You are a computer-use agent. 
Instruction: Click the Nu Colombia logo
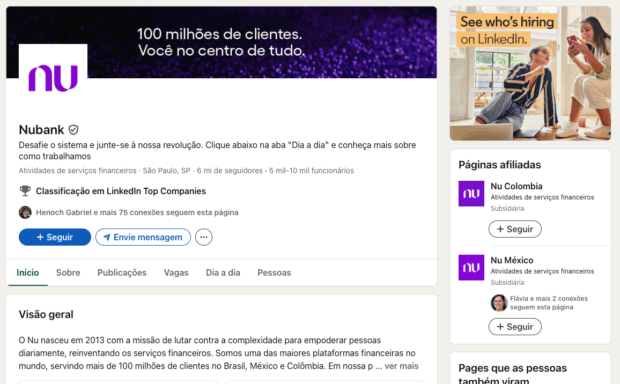471,194
